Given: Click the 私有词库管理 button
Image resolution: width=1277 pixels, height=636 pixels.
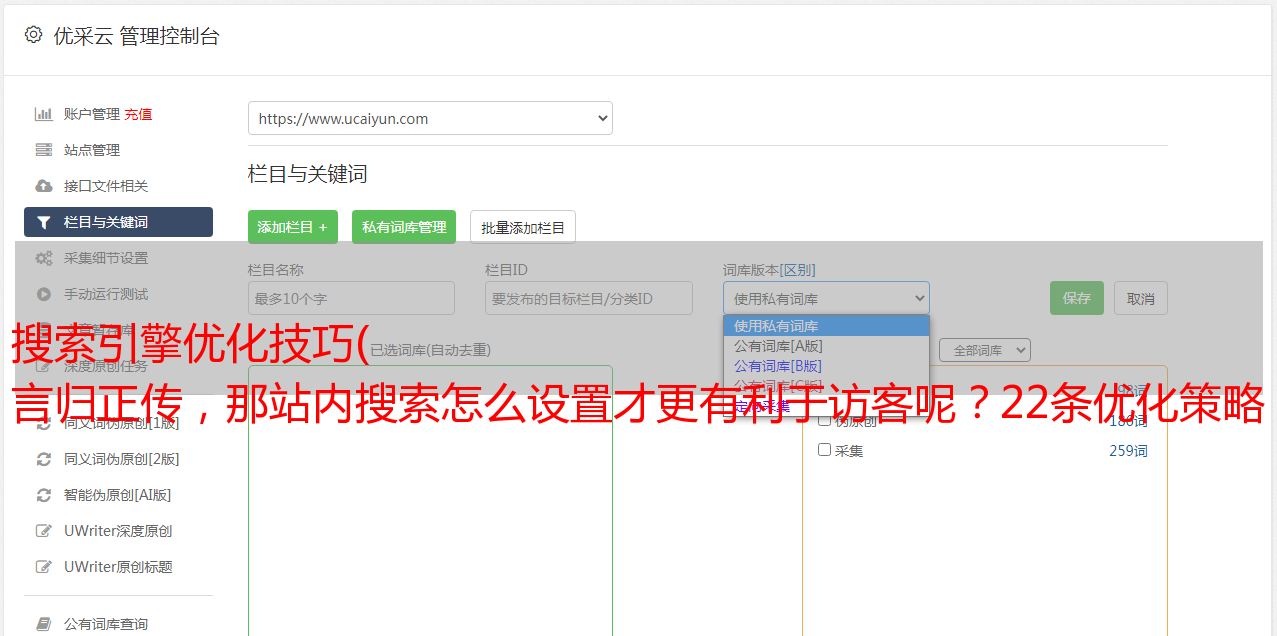Looking at the screenshot, I should (404, 227).
